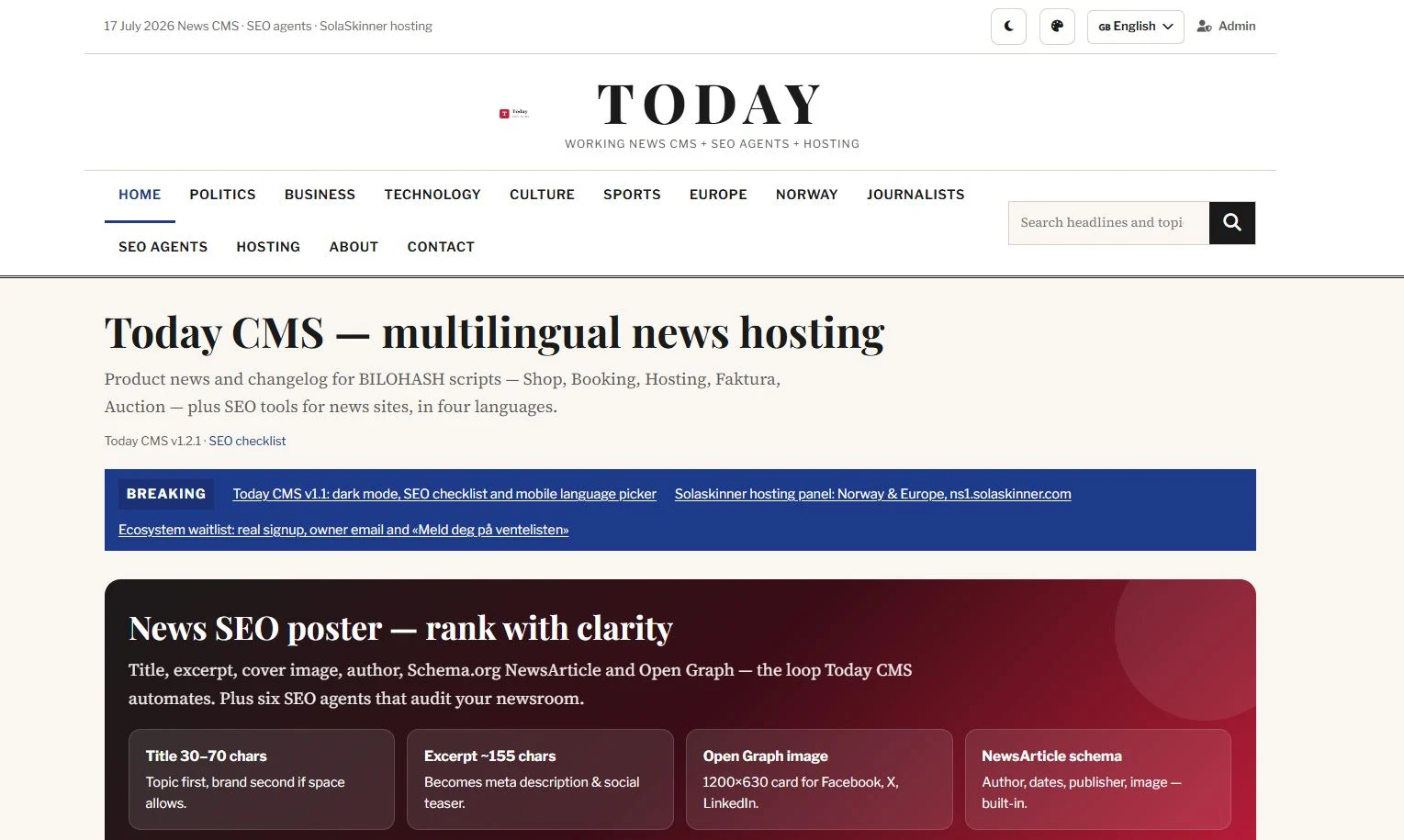Toggle dark mode with the moon icon

point(1008,27)
